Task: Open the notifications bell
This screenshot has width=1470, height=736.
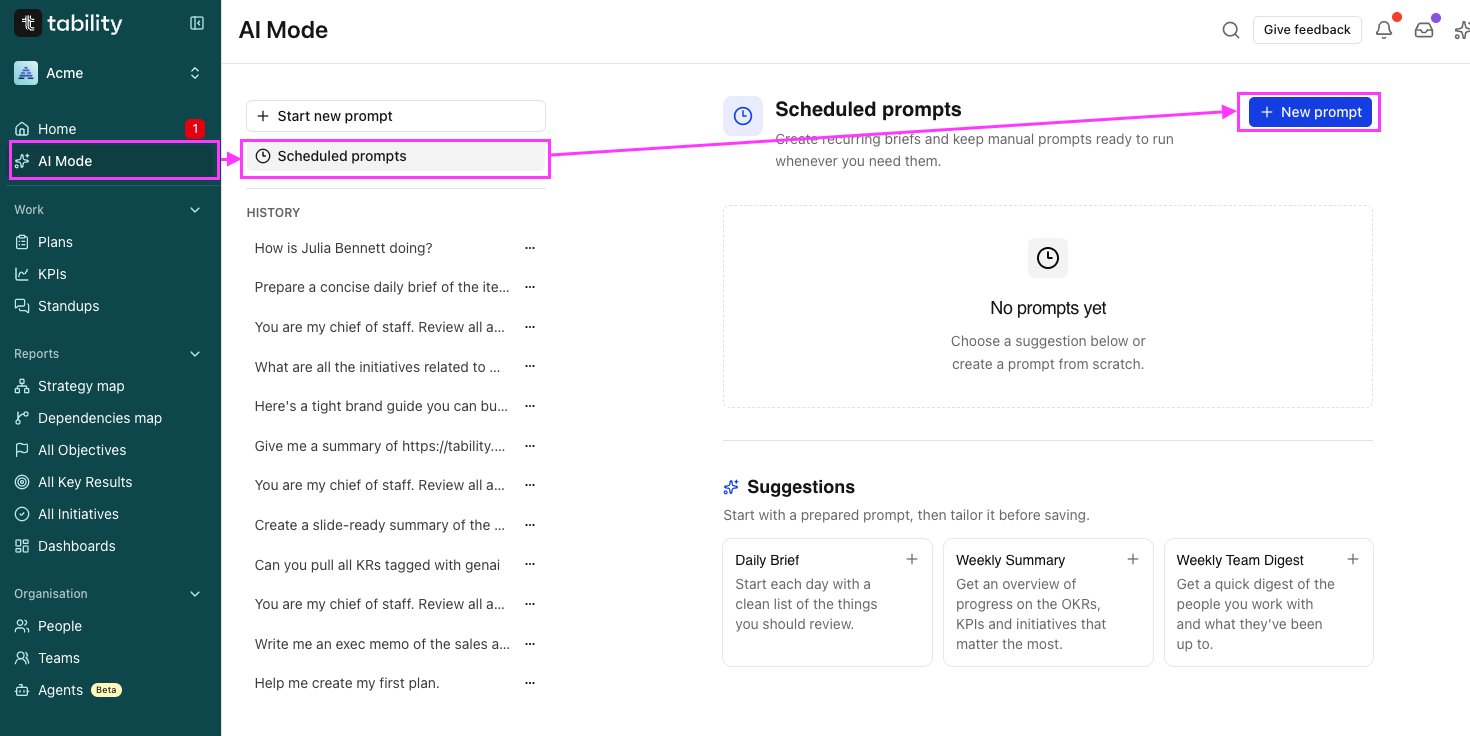Action: tap(1384, 30)
